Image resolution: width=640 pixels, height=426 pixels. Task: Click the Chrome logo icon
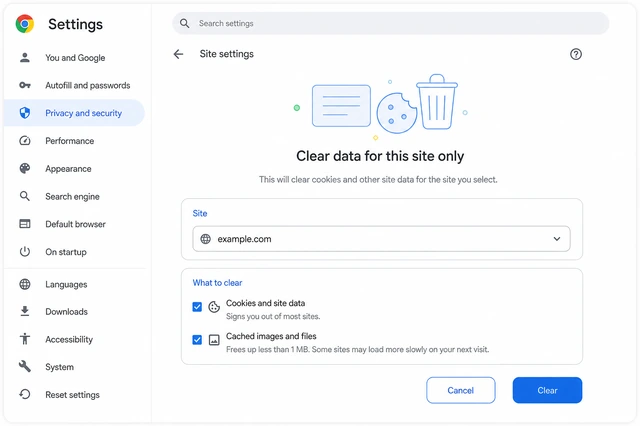25,24
